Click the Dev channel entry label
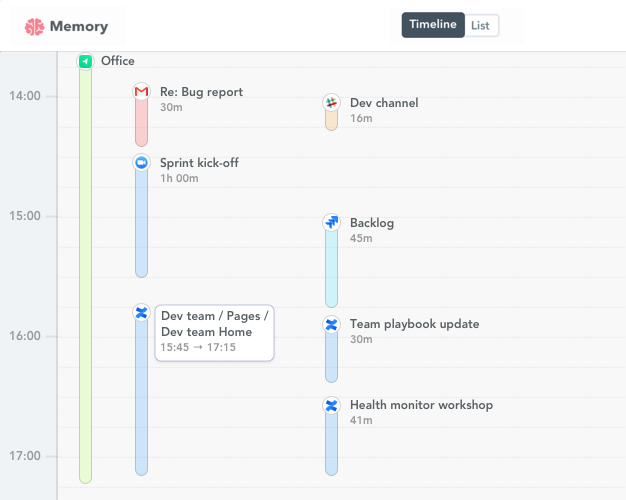This screenshot has width=626, height=500. pyautogui.click(x=384, y=103)
